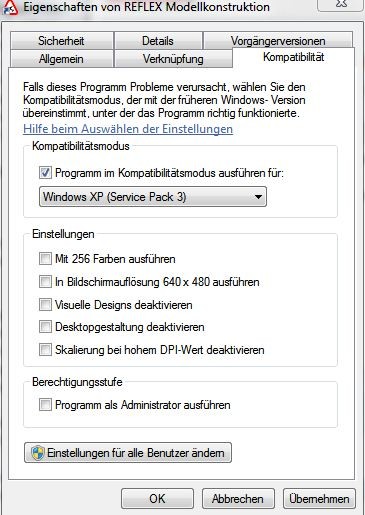Screen dimensions: 365x515
Task: Confirm the dialog with OK
Action: 157,499
